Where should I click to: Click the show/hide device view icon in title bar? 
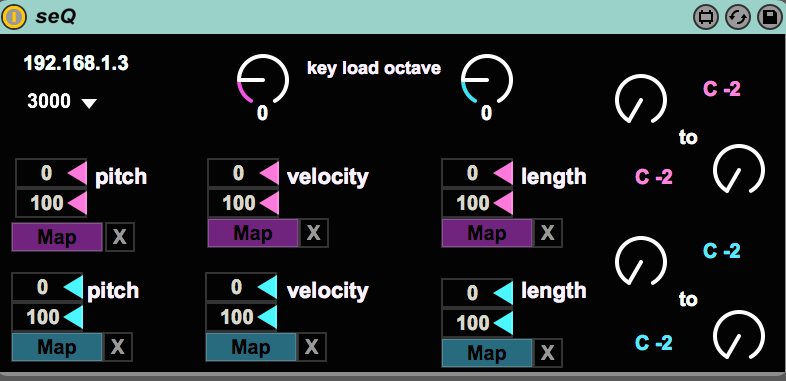tap(706, 17)
